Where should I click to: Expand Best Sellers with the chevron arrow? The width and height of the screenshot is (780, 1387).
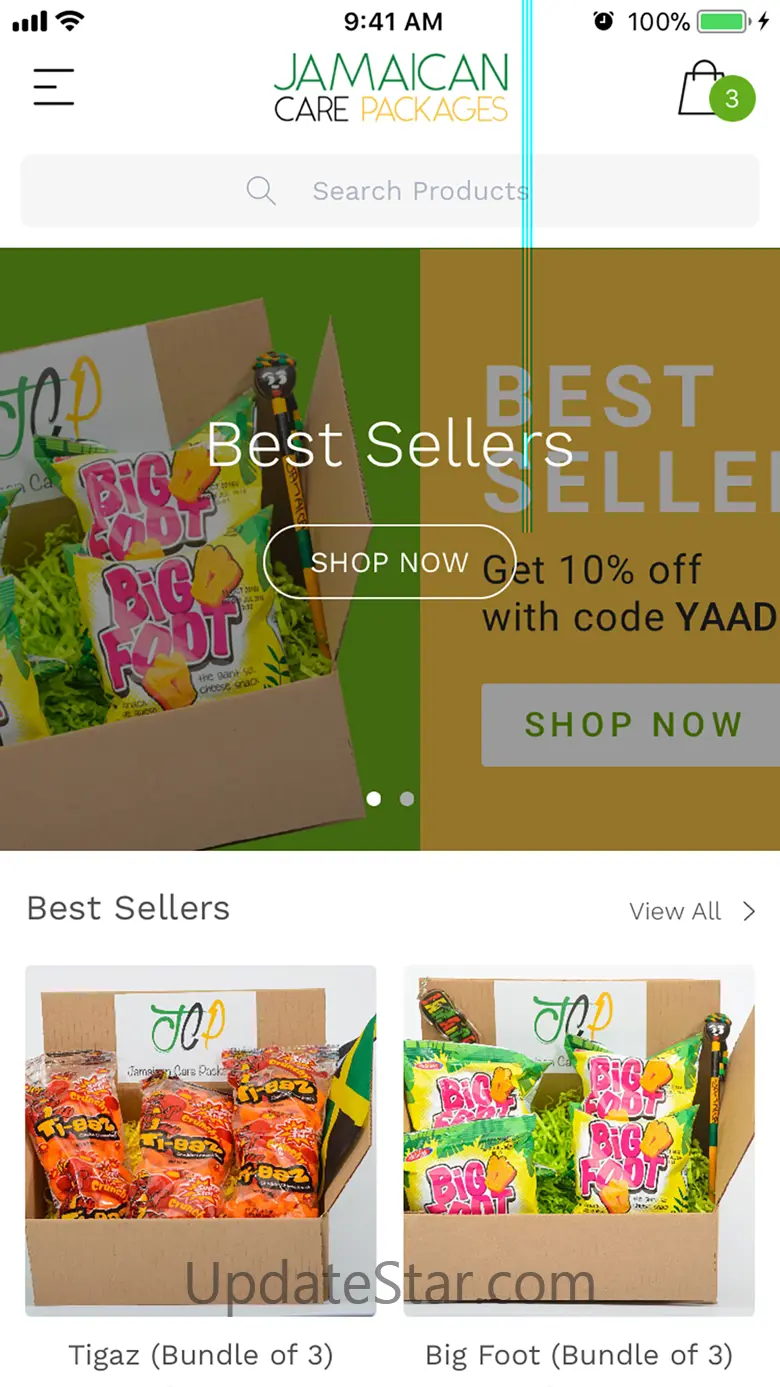coord(749,911)
